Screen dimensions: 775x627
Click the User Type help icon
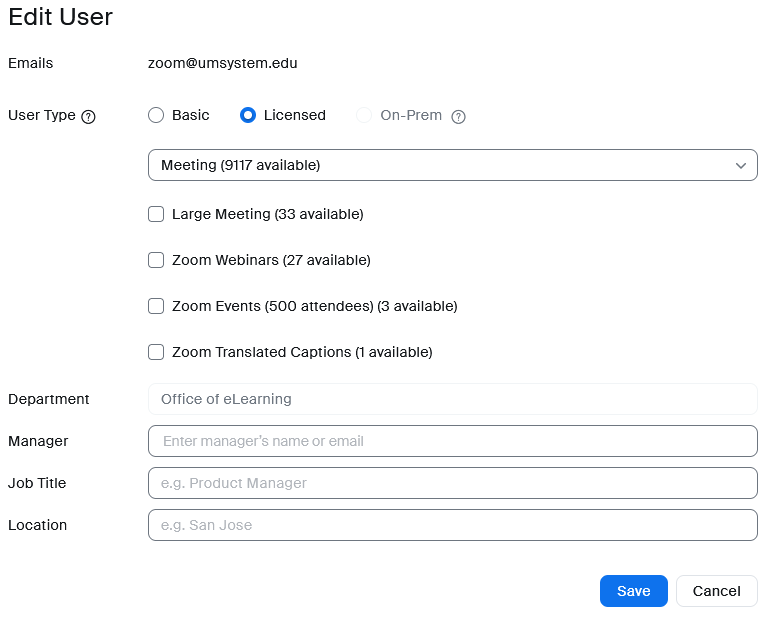coord(88,117)
